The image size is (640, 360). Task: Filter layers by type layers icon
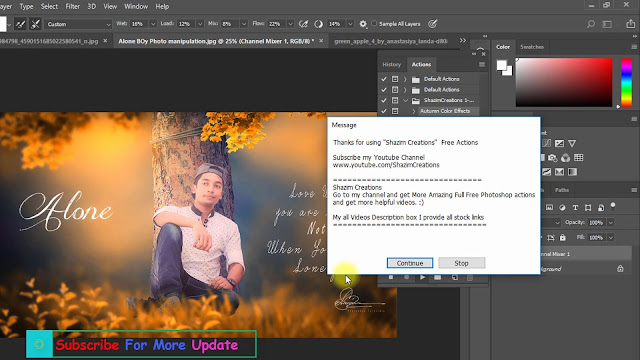[575, 208]
